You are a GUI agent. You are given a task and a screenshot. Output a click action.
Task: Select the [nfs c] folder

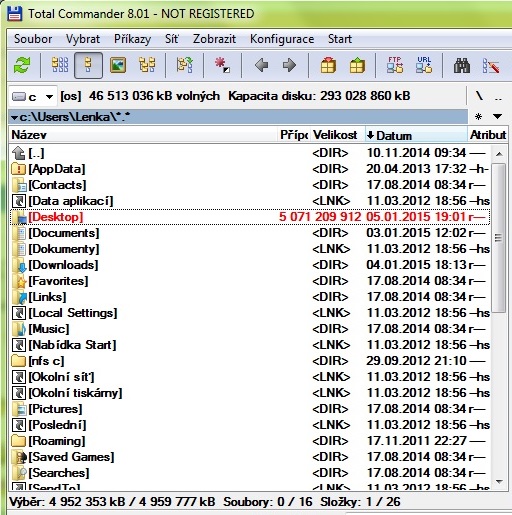point(250,361)
